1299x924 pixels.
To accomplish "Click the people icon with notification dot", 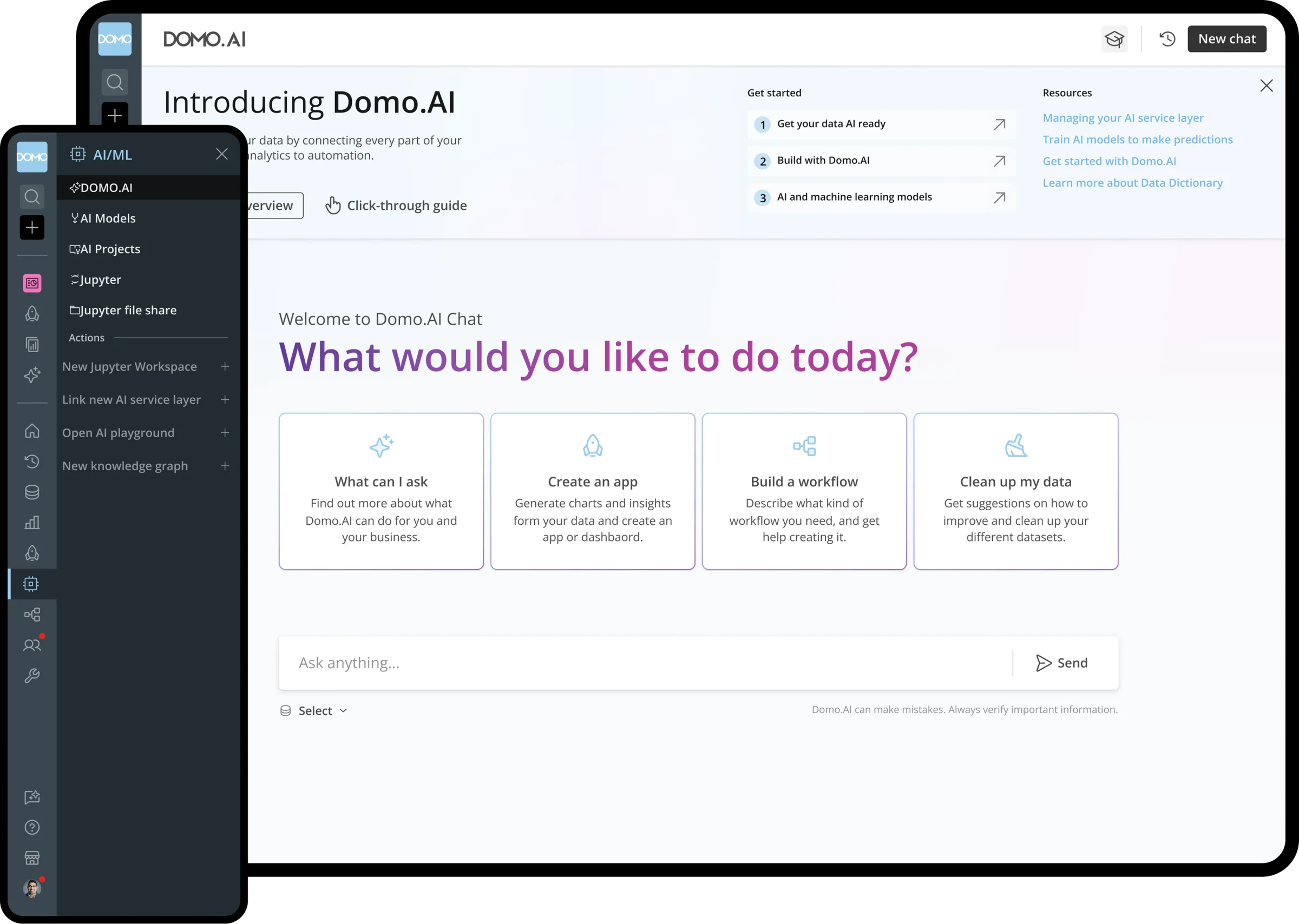I will 32,645.
